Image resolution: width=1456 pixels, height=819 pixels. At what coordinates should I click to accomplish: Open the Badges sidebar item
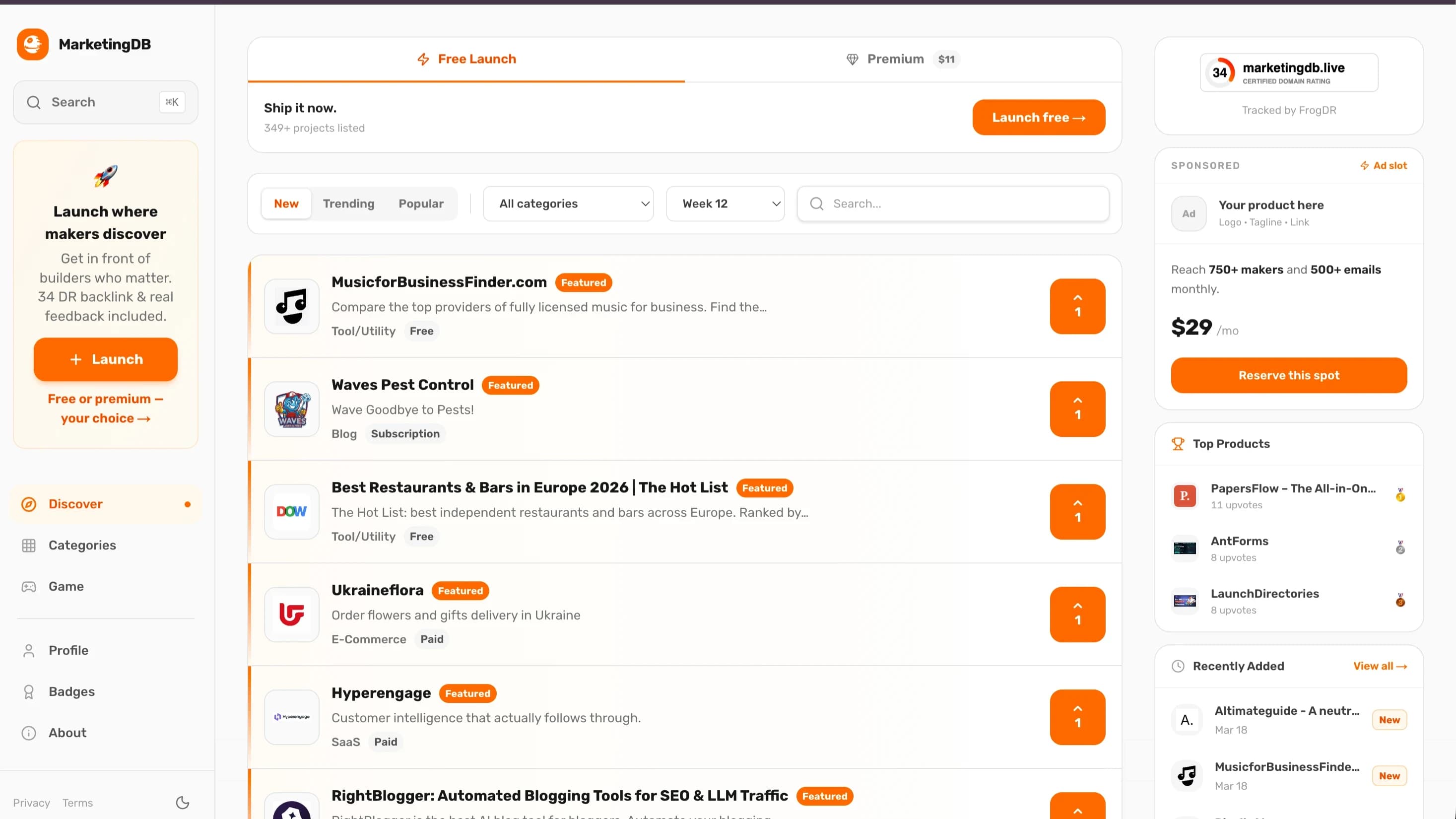click(72, 691)
